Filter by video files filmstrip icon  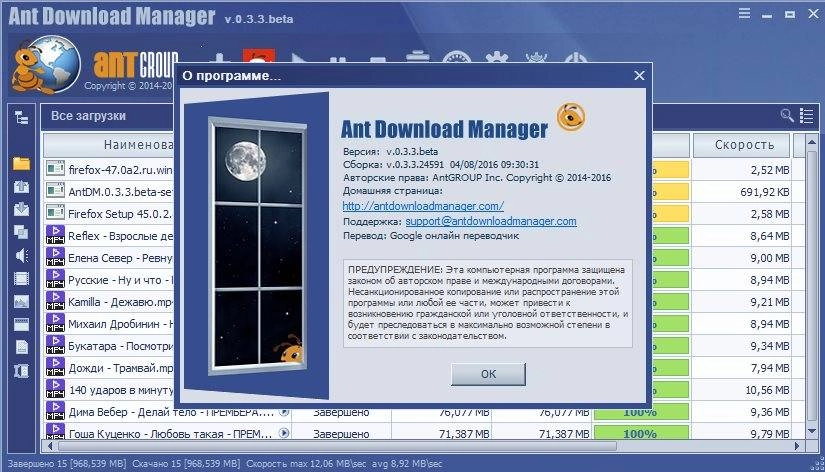coord(22,278)
